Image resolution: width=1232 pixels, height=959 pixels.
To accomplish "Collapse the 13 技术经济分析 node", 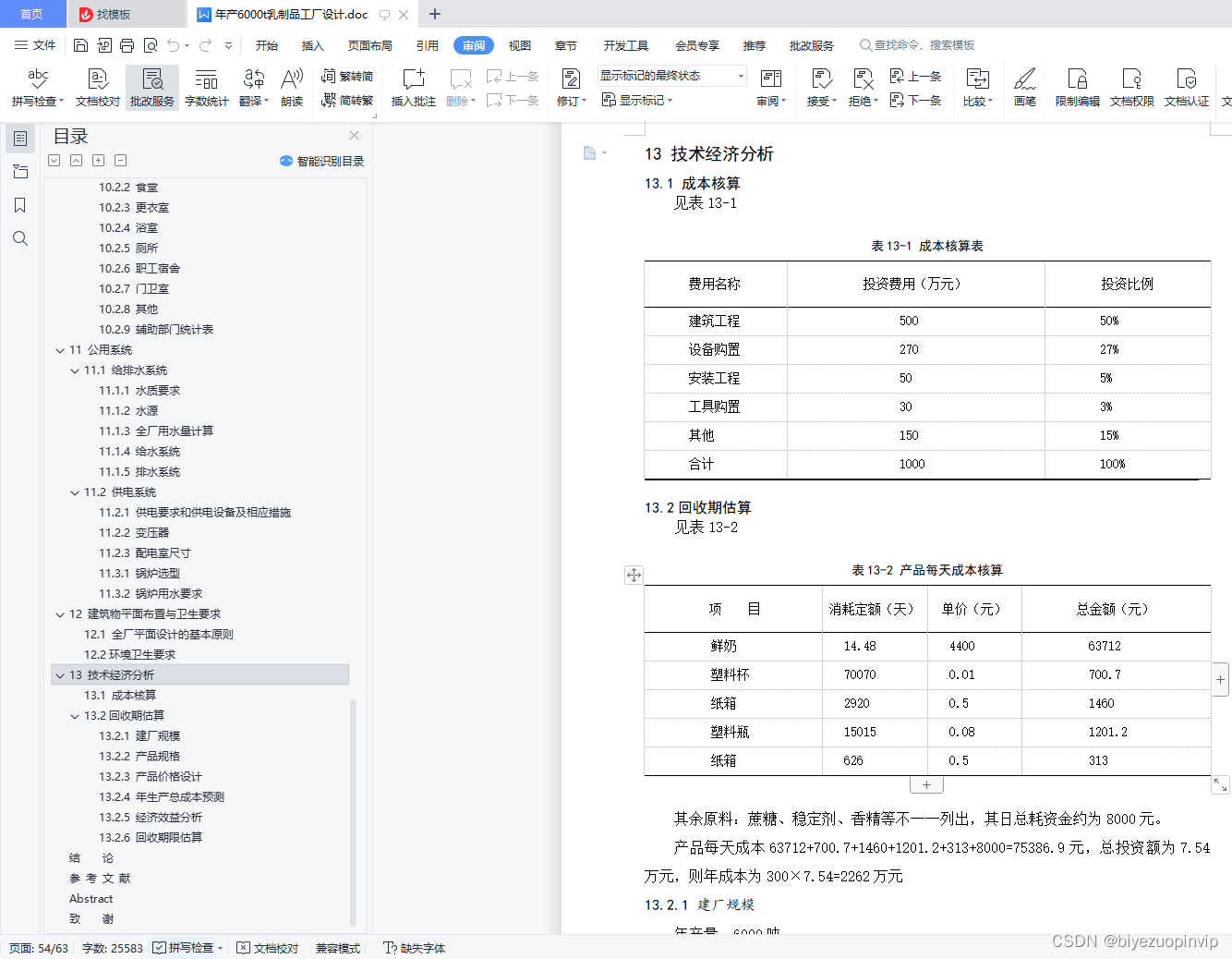I will tap(60, 675).
